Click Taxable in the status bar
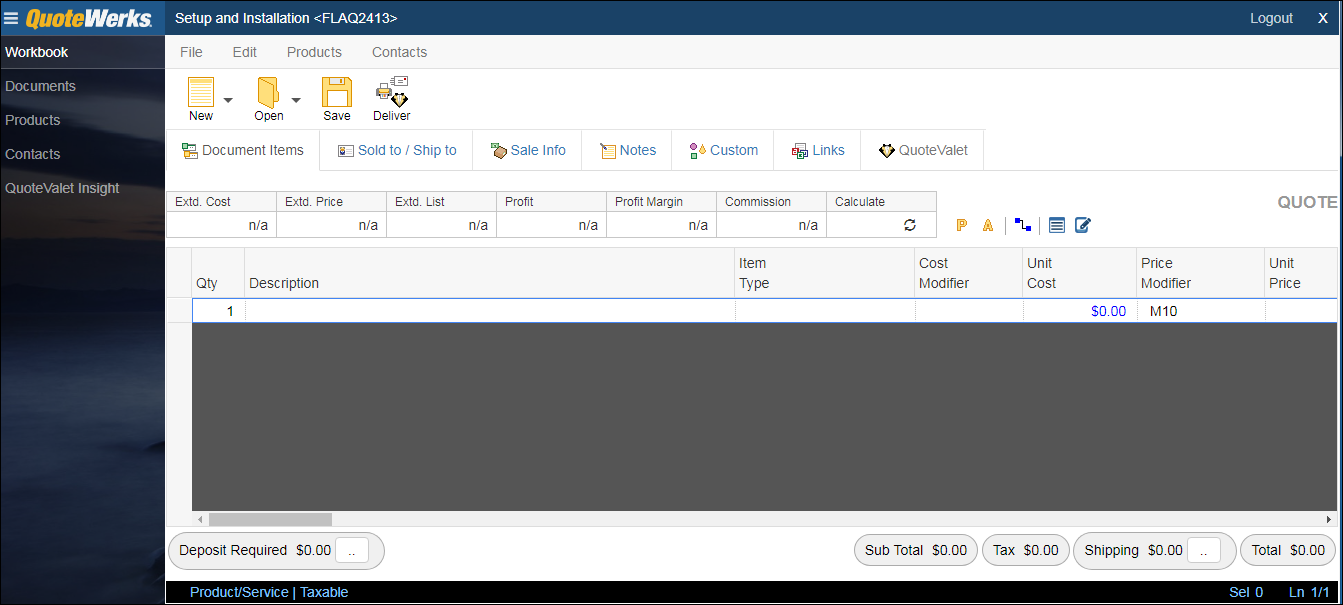This screenshot has height=605, width=1343. click(x=324, y=592)
